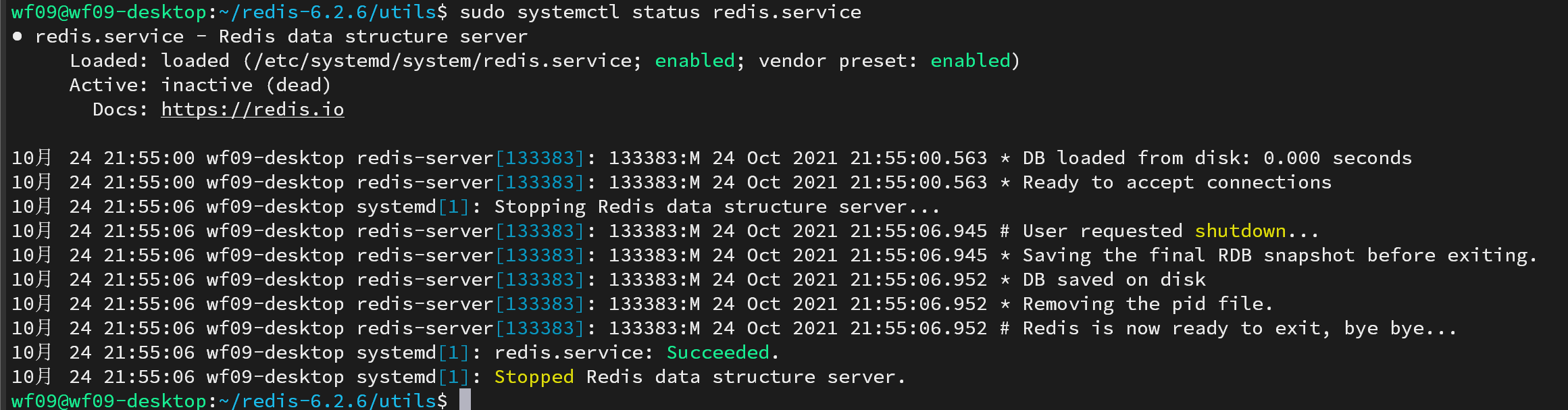The image size is (1568, 410).
Task: Click the "Loaded:" label
Action: point(108,61)
